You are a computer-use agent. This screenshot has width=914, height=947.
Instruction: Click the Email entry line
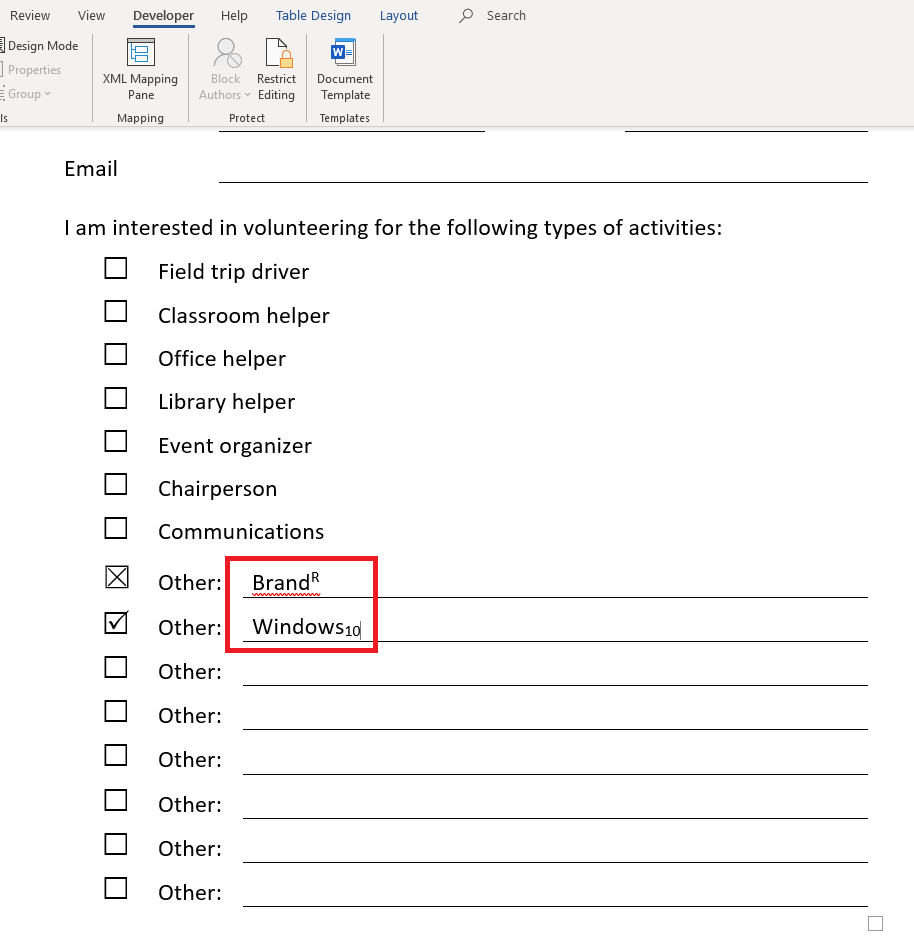[543, 169]
